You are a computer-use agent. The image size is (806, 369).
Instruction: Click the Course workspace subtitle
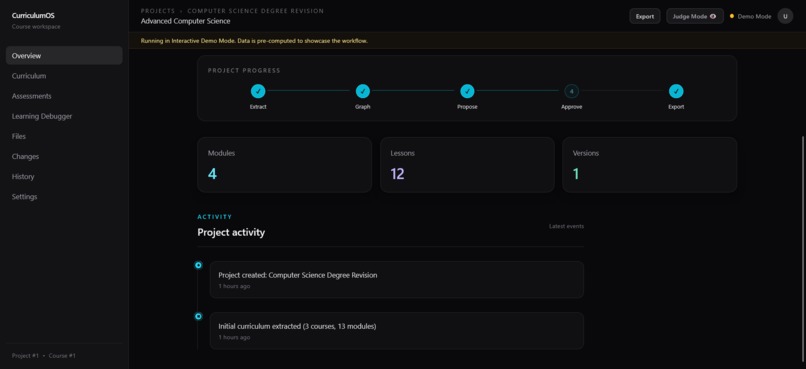(36, 27)
